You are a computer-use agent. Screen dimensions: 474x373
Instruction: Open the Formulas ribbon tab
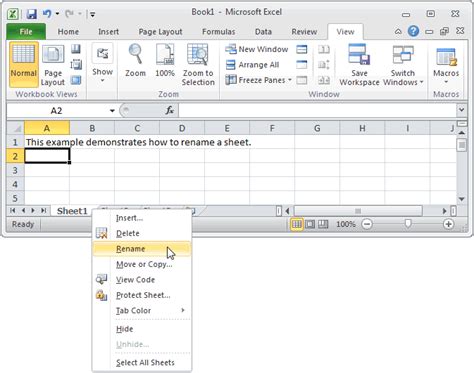[x=218, y=32]
